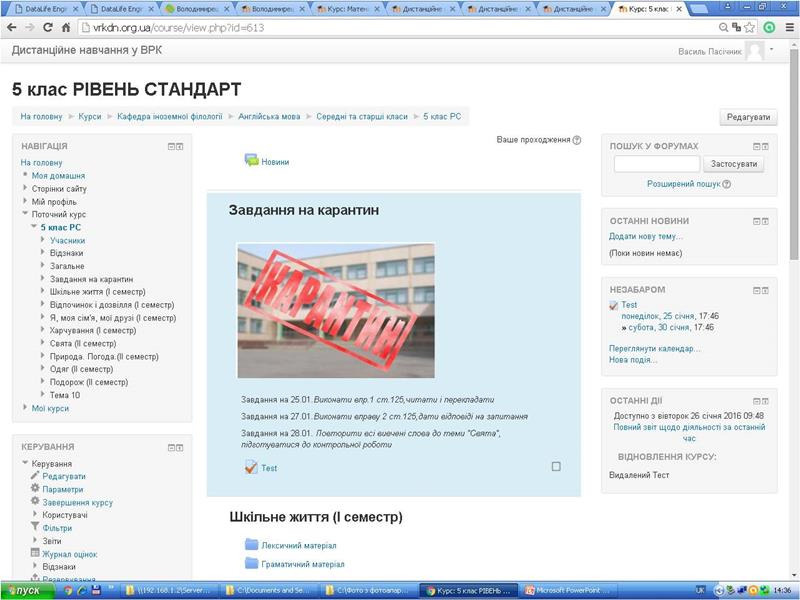Image resolution: width=800 pixels, height=600 pixels.
Task: Go to Курси in the breadcrumb
Action: [x=90, y=116]
